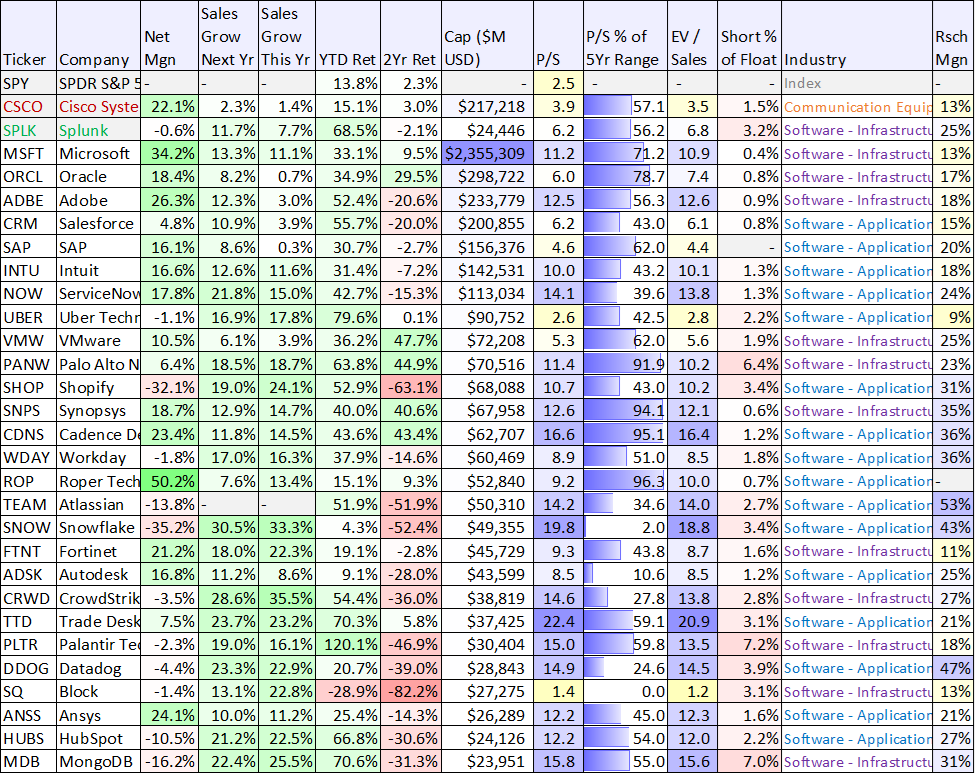Select the SPY P/S value 2.5

[558, 83]
